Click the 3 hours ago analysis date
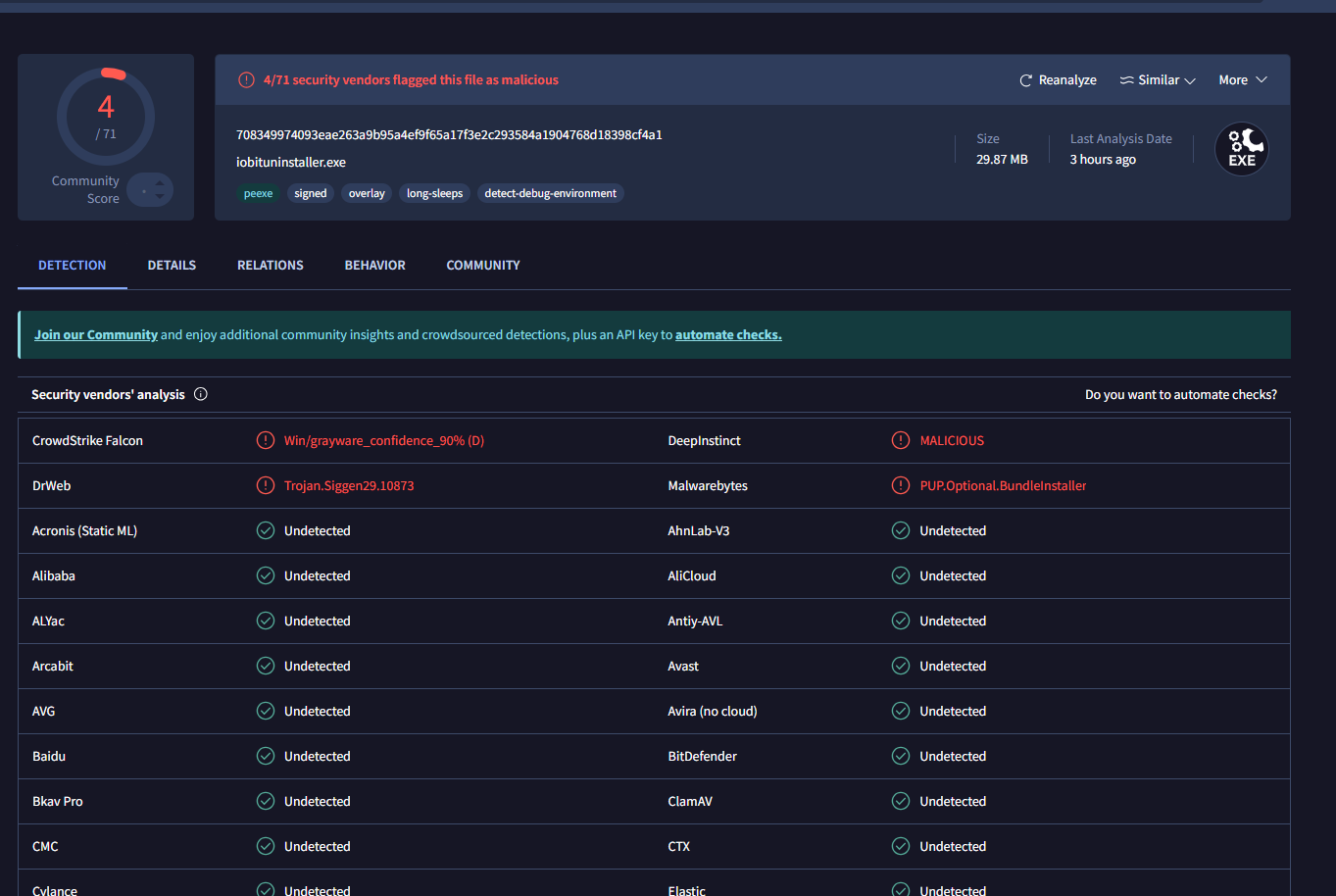This screenshot has width=1336, height=896. click(x=1103, y=160)
